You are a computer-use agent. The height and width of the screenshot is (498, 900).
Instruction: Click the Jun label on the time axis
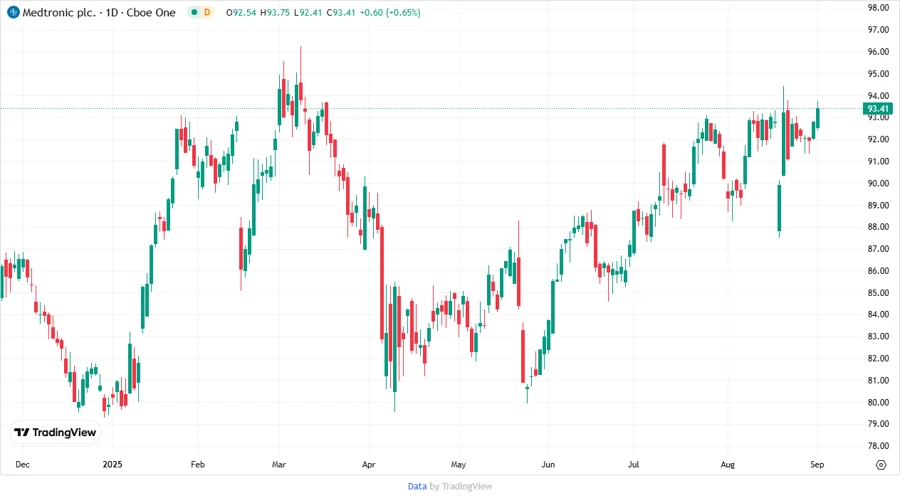click(548, 465)
